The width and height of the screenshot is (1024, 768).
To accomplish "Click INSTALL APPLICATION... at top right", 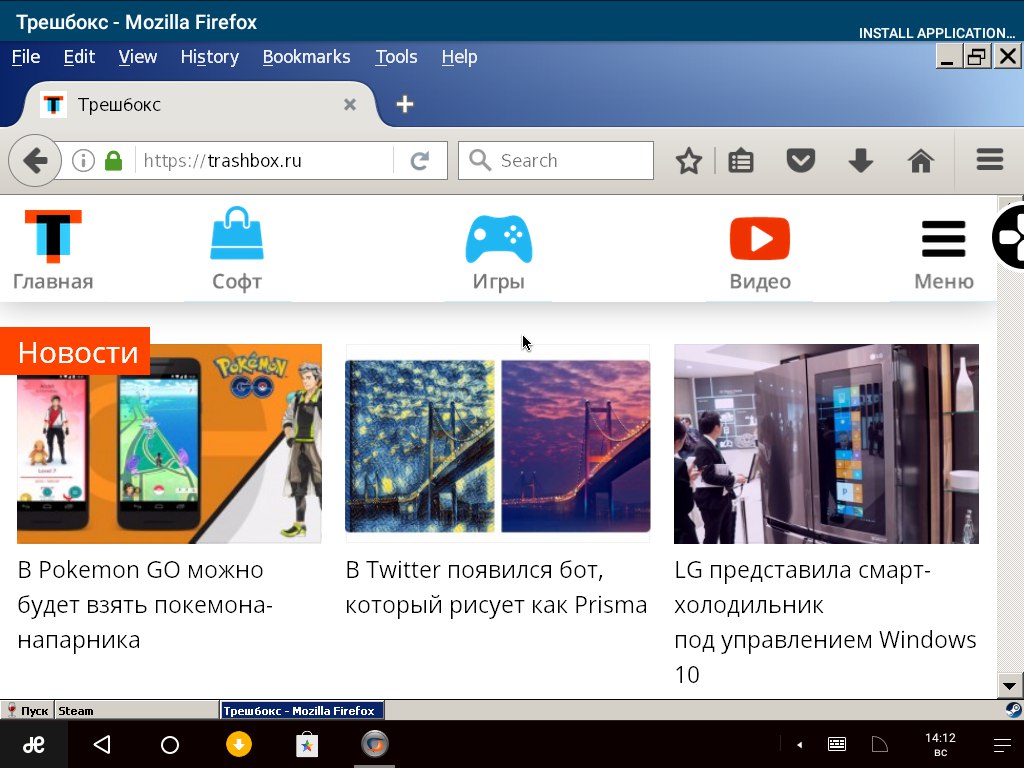I will (936, 33).
